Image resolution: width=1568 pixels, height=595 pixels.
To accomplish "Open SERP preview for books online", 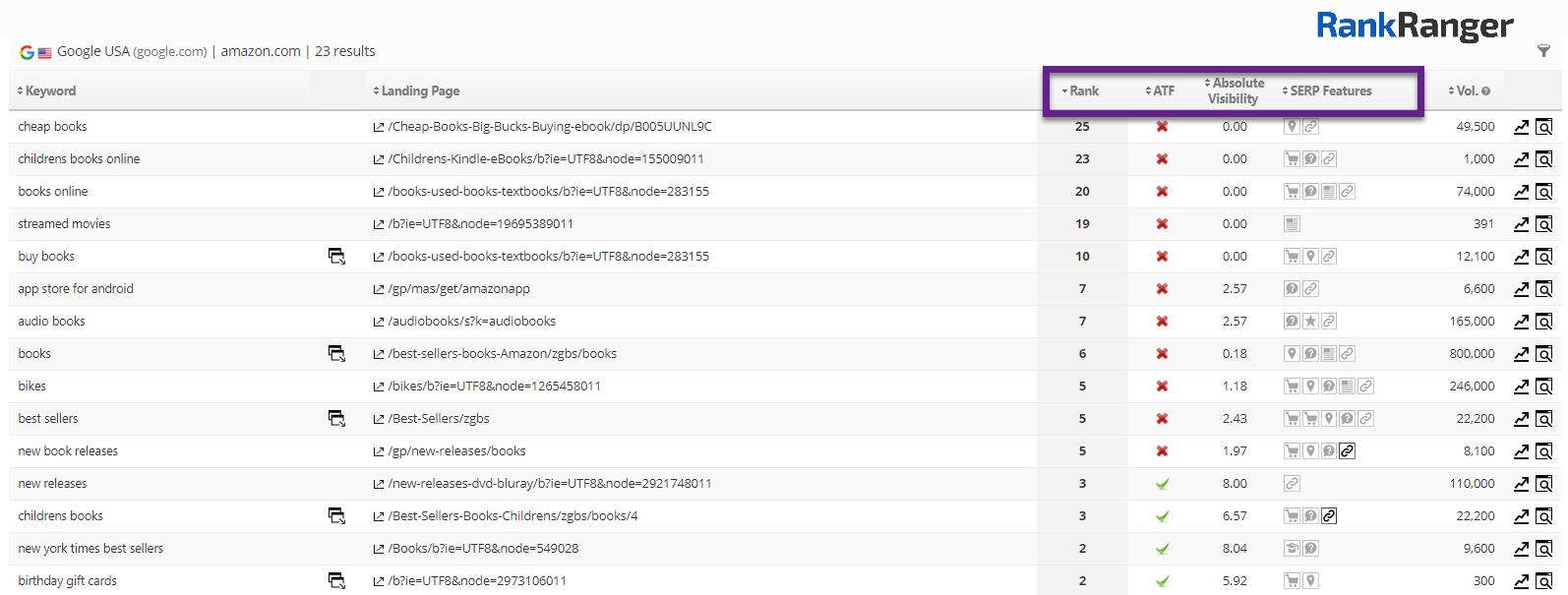I will [1544, 192].
